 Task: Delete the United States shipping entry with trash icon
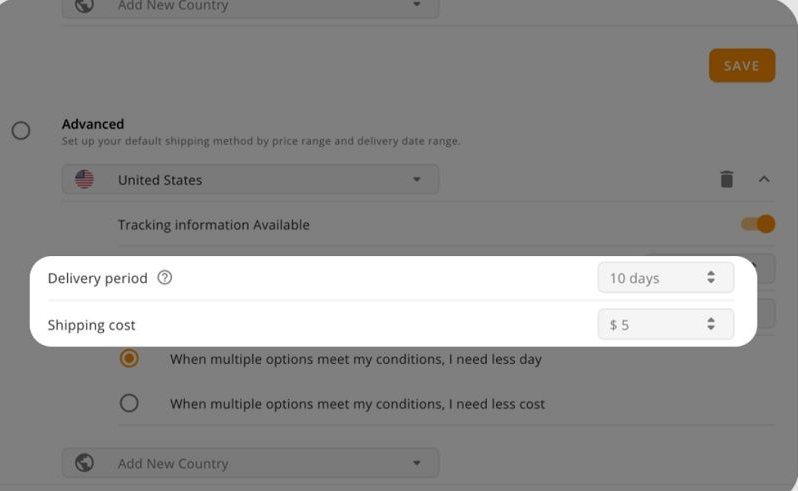727,179
